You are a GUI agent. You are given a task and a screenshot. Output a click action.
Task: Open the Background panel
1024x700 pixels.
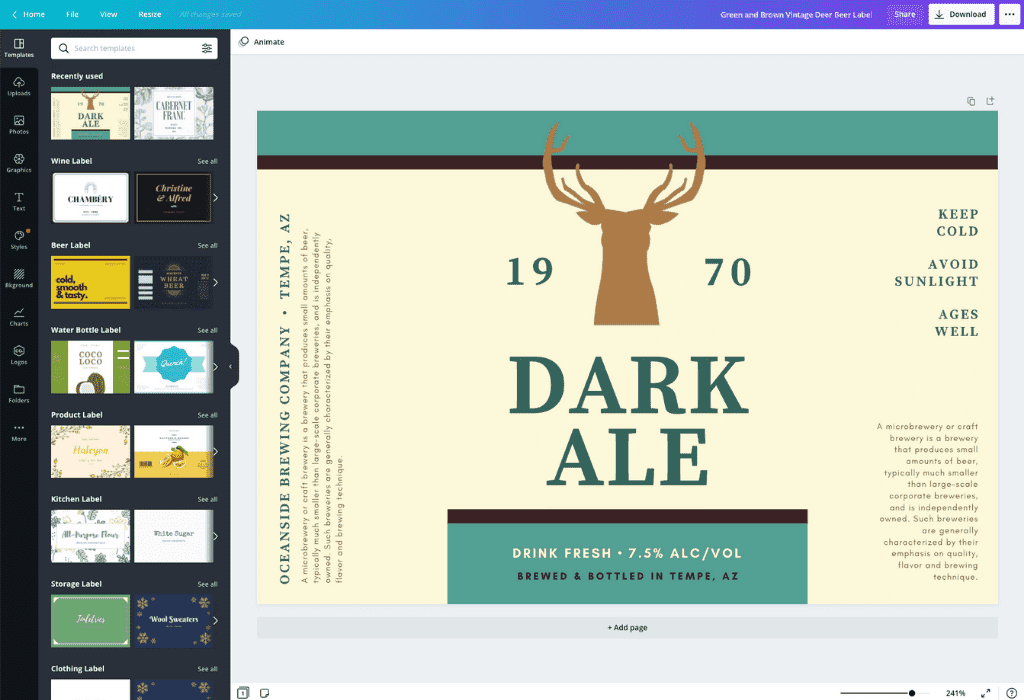click(19, 279)
